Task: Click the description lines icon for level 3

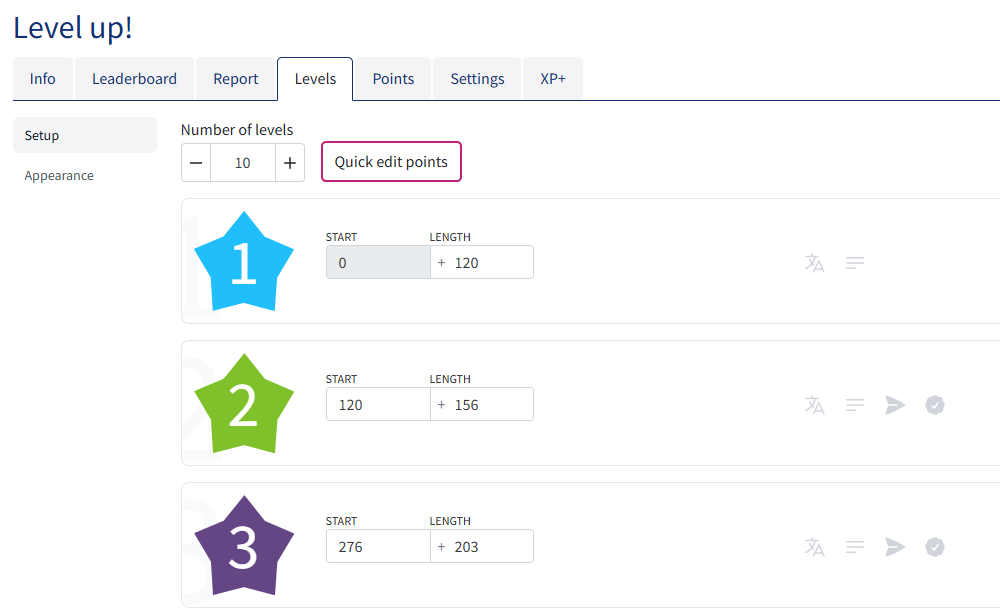Action: [x=855, y=547]
